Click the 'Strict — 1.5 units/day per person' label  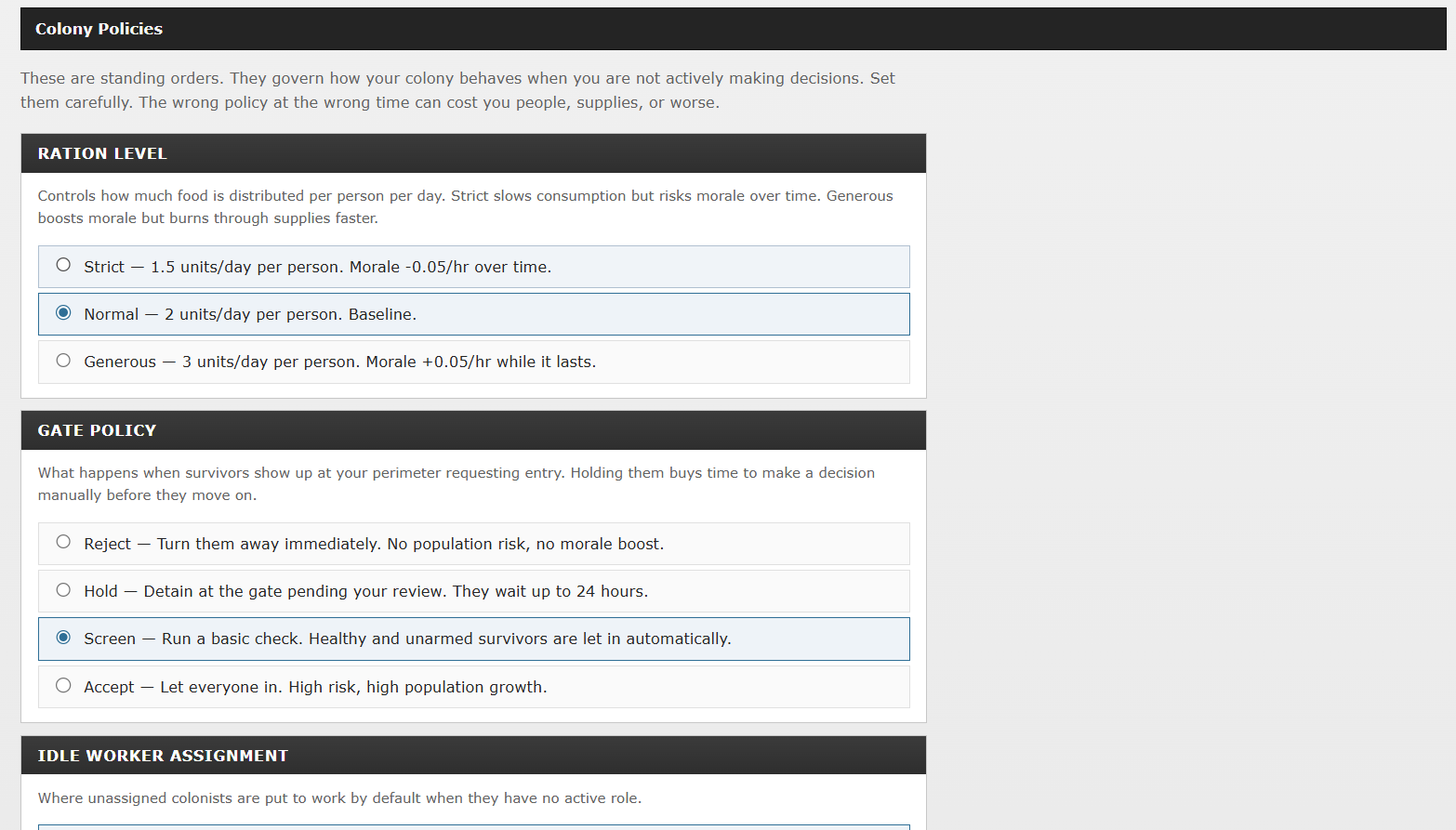pyautogui.click(x=317, y=267)
